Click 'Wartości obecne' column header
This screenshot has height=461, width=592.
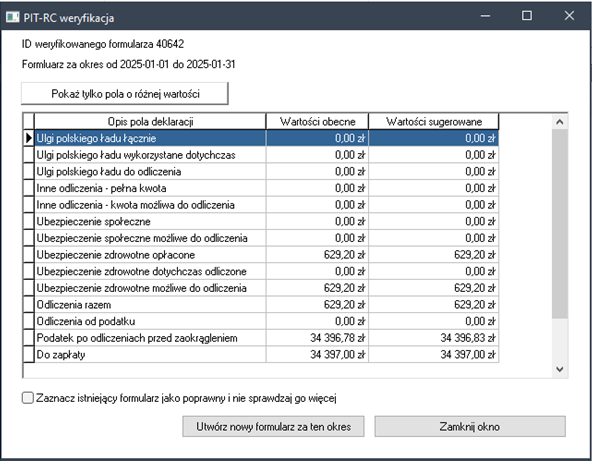[x=317, y=122]
